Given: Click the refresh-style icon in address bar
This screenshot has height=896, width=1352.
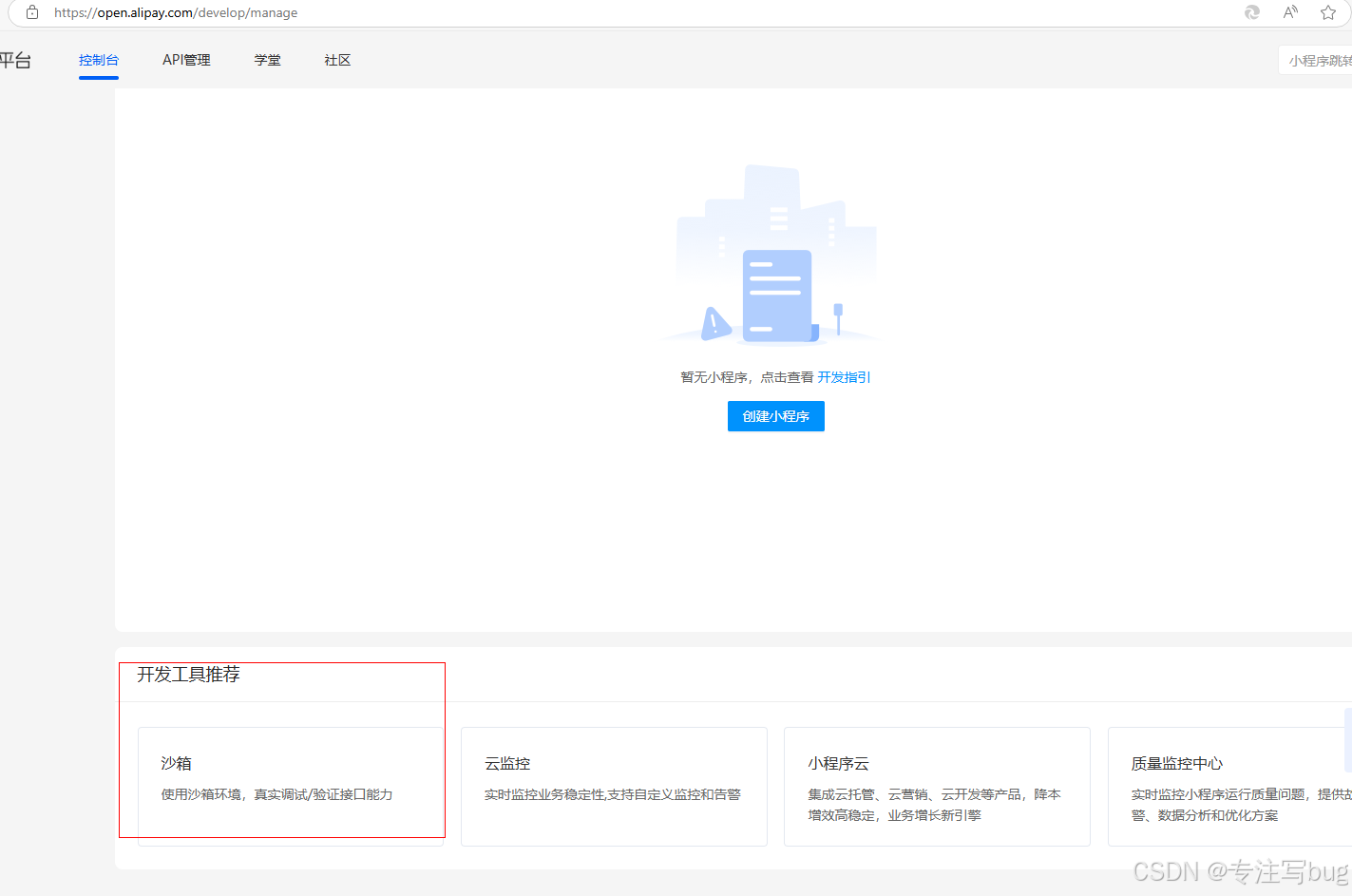Looking at the screenshot, I should 1252,12.
